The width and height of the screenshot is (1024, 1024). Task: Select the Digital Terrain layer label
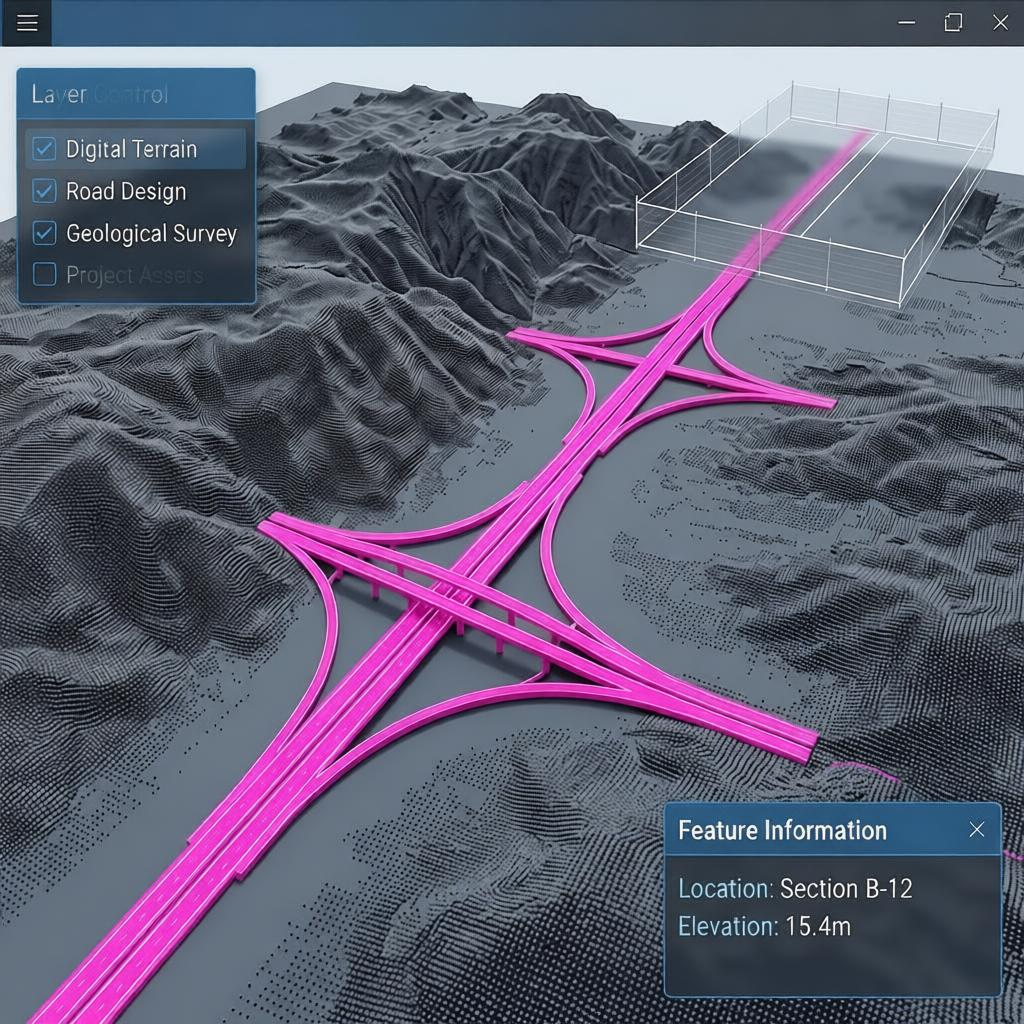tap(131, 150)
